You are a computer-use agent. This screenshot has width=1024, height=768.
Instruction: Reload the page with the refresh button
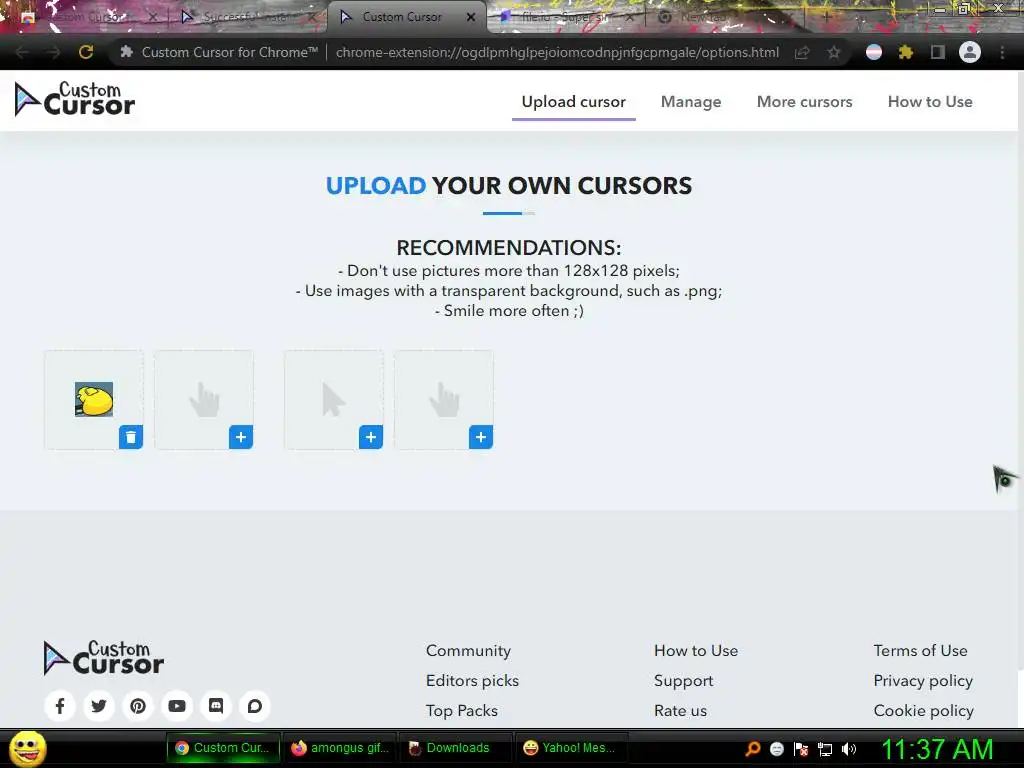point(86,52)
